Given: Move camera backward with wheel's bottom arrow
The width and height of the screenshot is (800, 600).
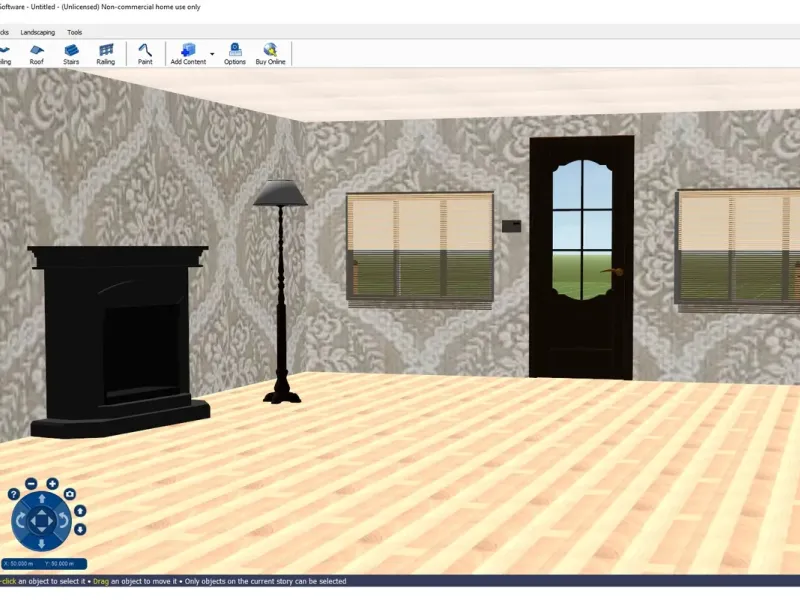Looking at the screenshot, I should click(x=42, y=543).
